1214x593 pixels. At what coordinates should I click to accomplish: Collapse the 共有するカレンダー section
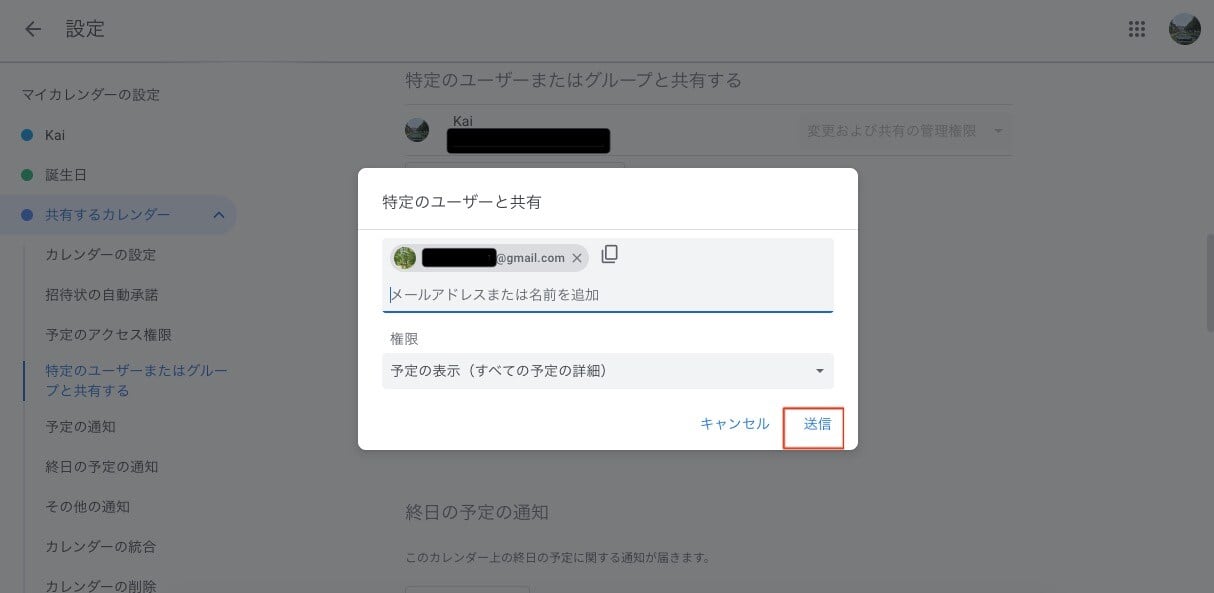[x=218, y=215]
